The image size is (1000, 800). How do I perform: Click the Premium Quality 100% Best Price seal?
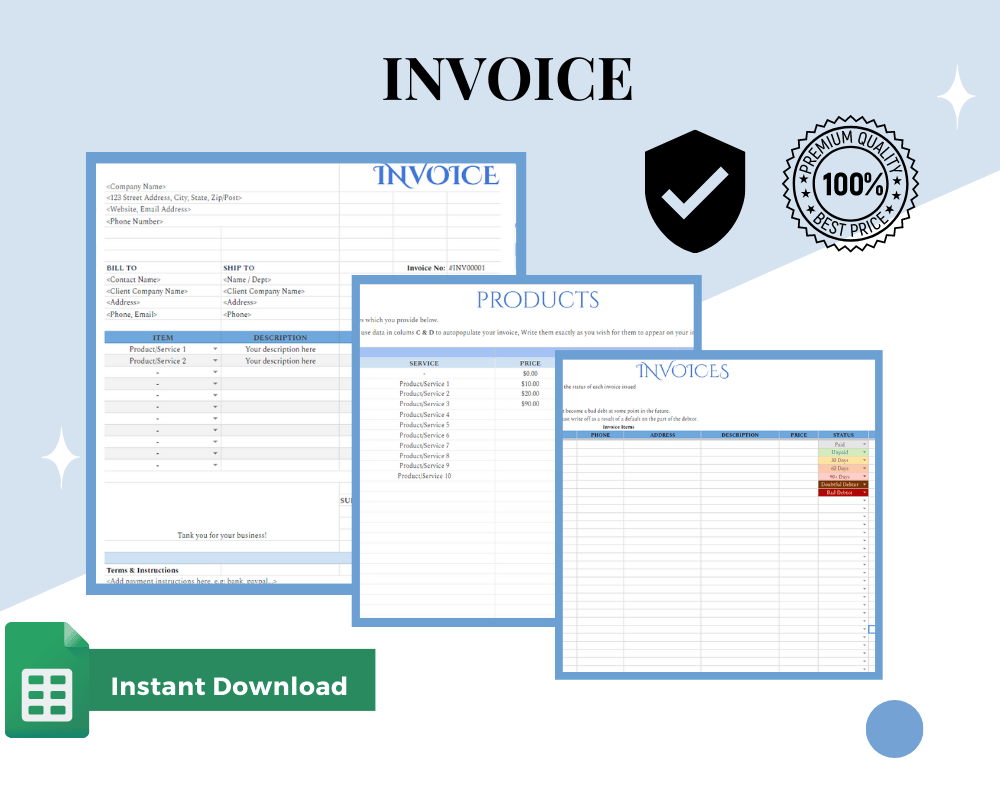[x=850, y=184]
